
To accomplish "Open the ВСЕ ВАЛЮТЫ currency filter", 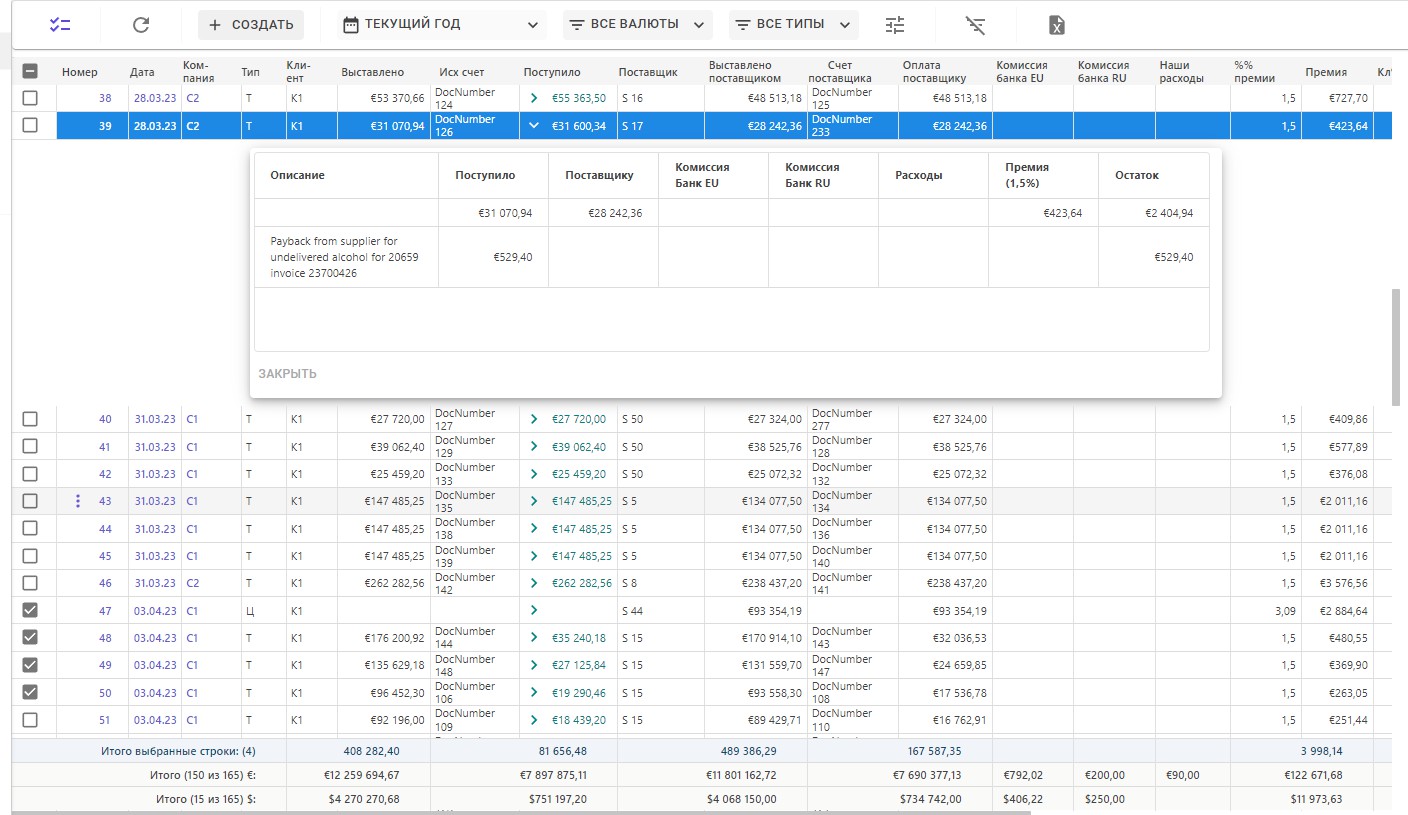I will [637, 25].
